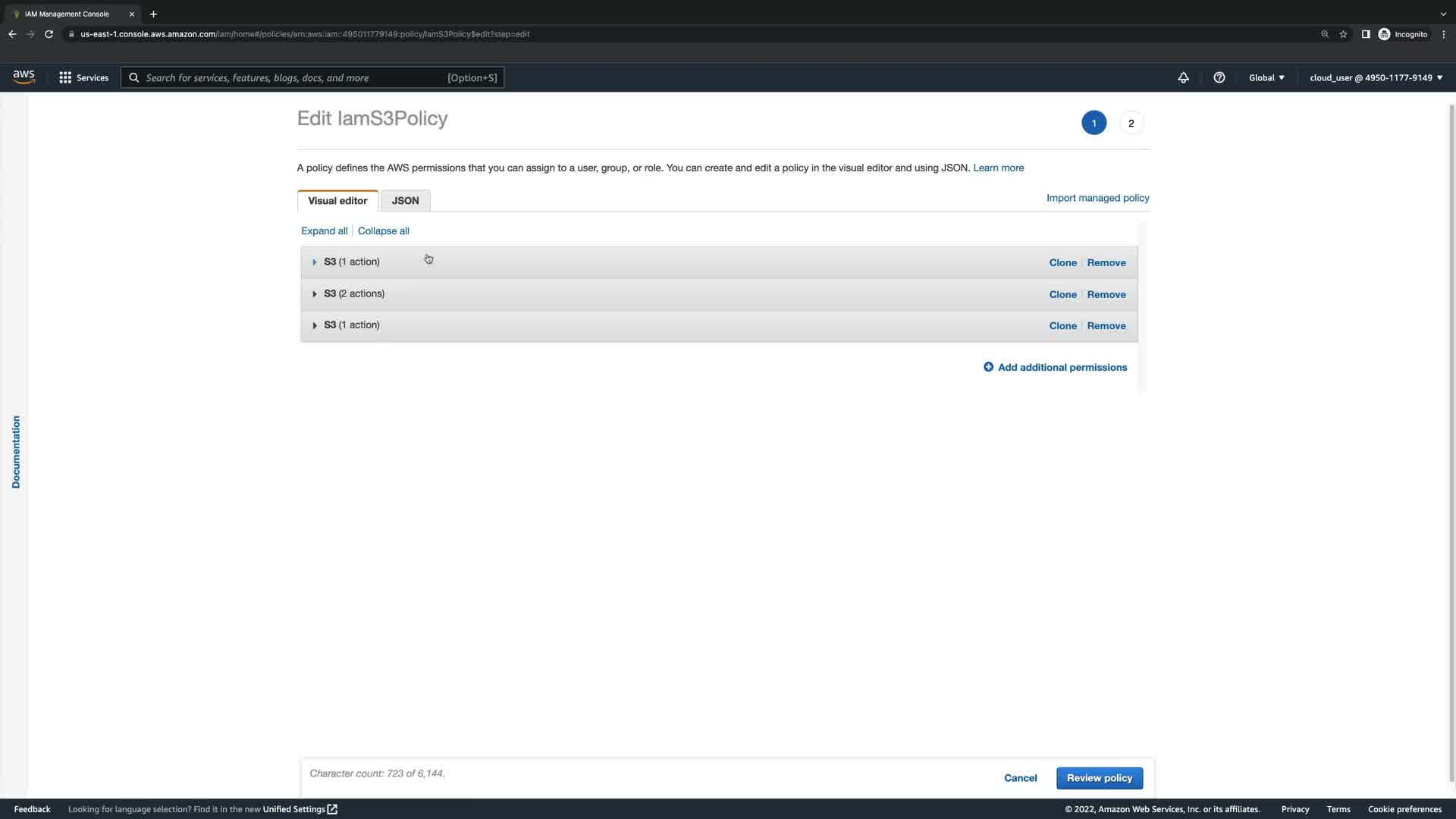This screenshot has width=1456, height=819.
Task: Reload the page with refresh icon
Action: click(x=49, y=34)
